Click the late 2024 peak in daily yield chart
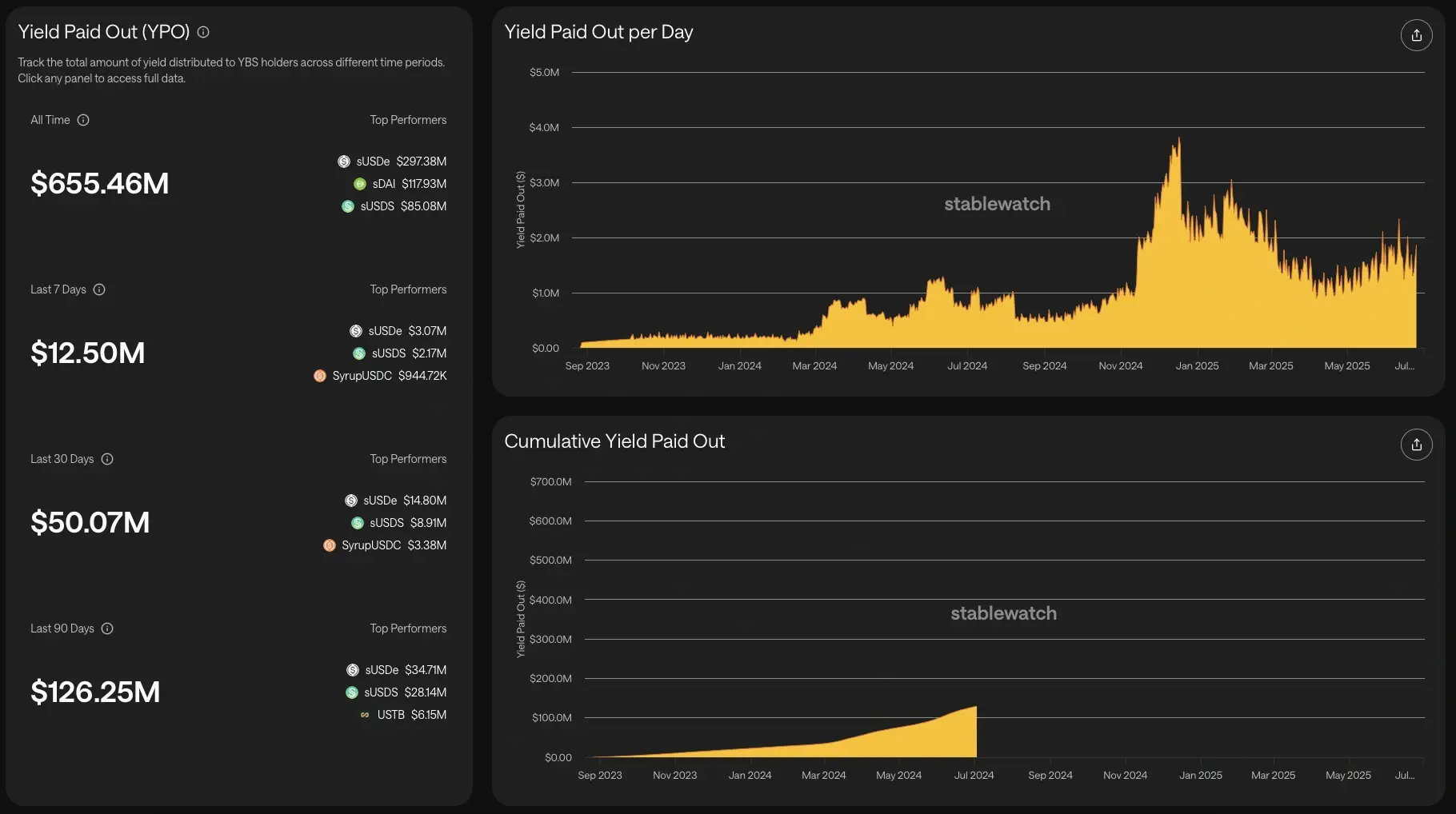Viewport: 1456px width, 814px height. point(1178,140)
